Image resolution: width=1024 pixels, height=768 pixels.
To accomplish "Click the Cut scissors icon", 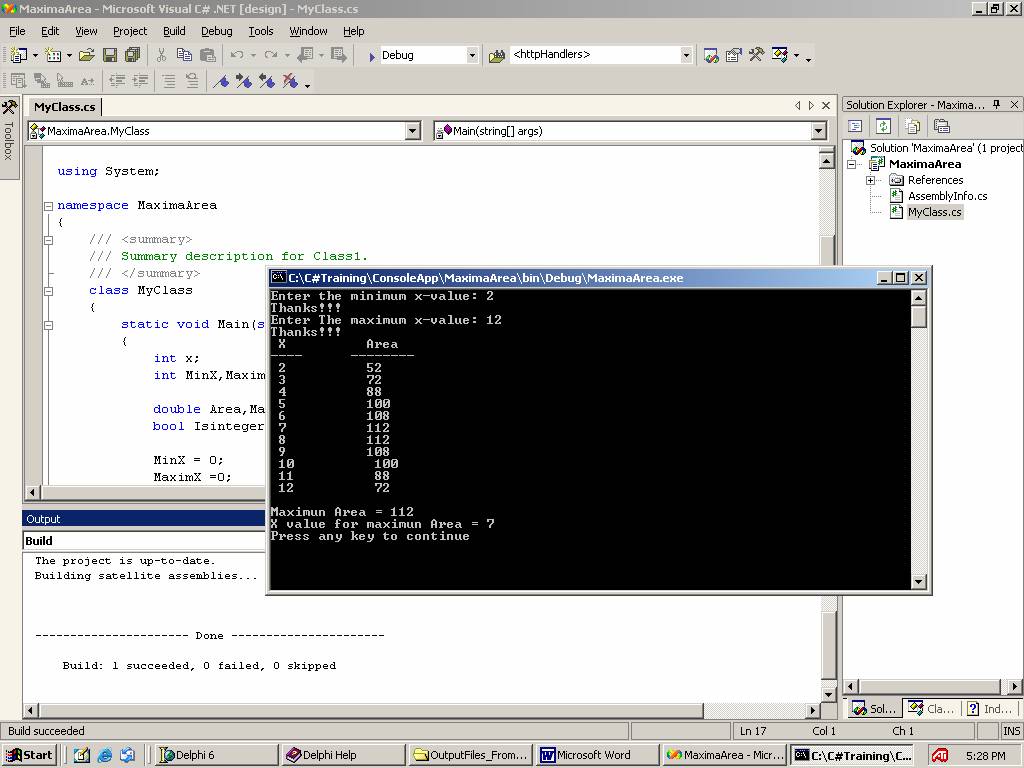I will [x=161, y=56].
